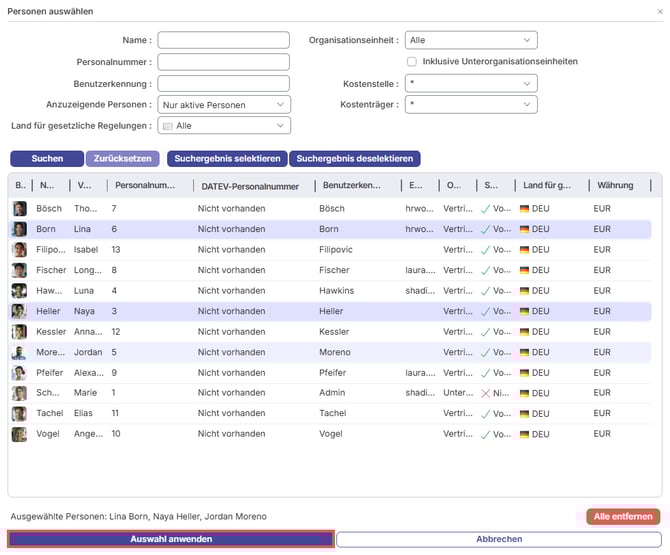This screenshot has height=555, width=670.
Task: Close the Personen auswählen dialog
Action: coord(659,11)
